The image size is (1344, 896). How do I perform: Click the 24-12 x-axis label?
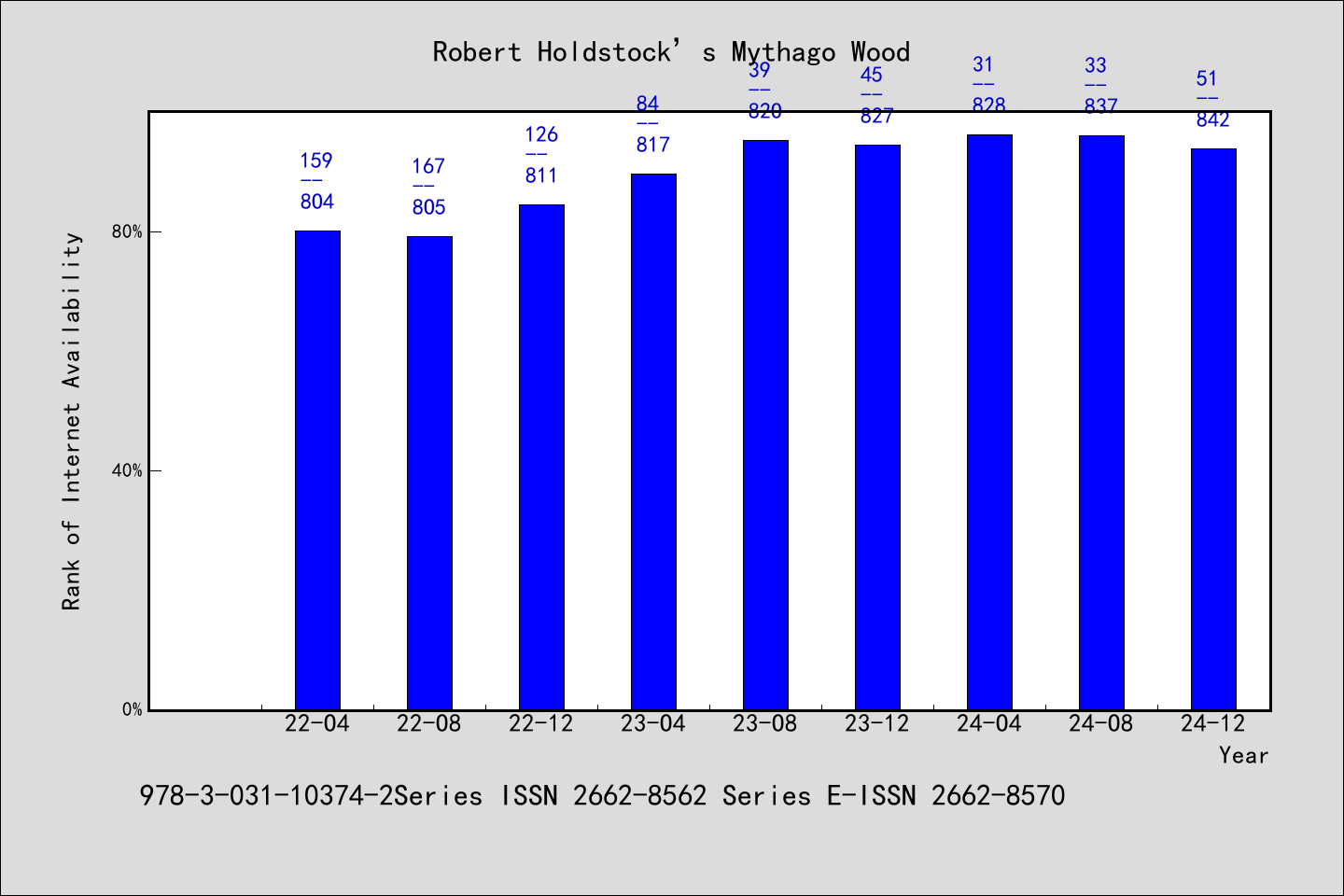click(1213, 723)
